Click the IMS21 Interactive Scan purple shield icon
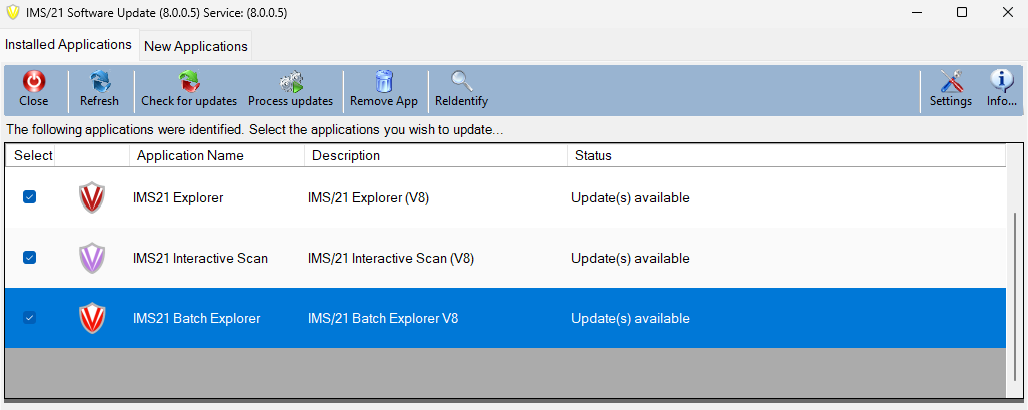 92,258
